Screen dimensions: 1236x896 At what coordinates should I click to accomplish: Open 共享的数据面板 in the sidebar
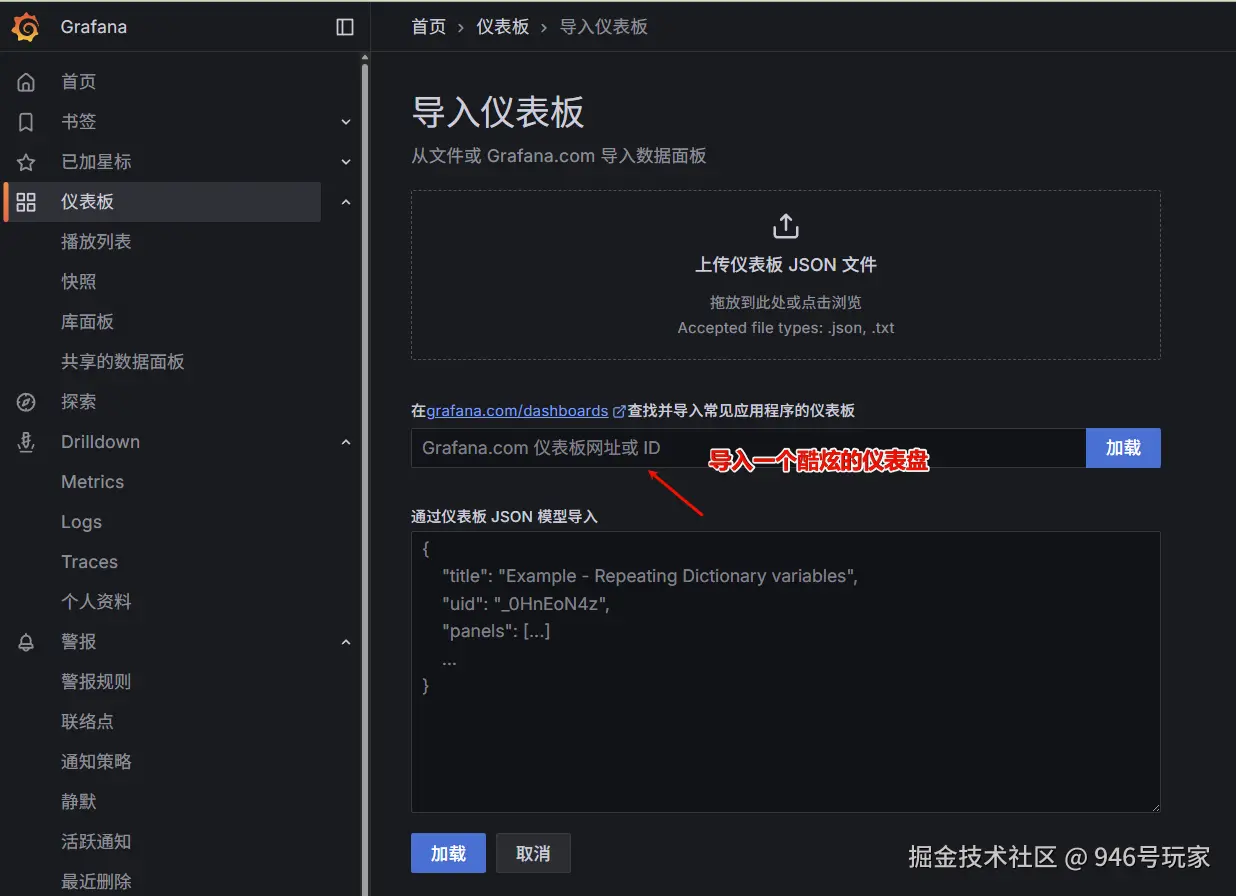click(123, 362)
